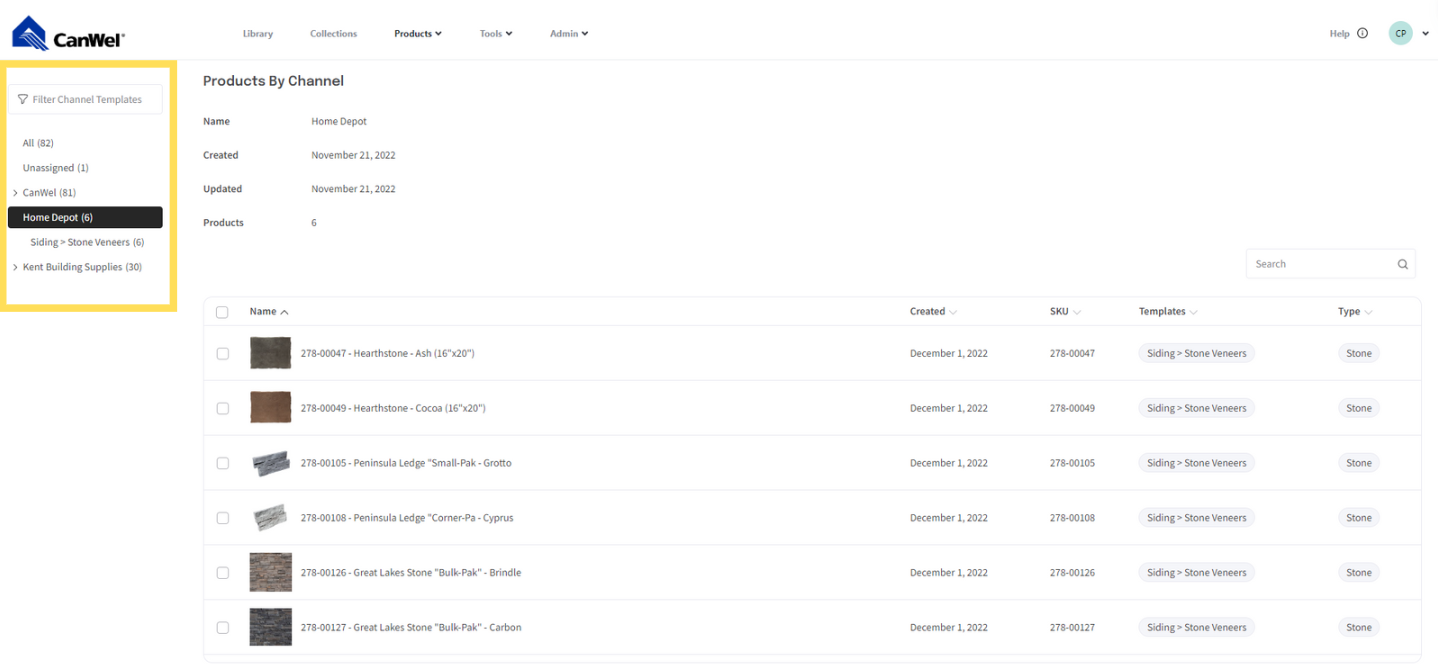The width and height of the screenshot is (1438, 668).
Task: Sort table by SKU column
Action: [x=1065, y=312]
